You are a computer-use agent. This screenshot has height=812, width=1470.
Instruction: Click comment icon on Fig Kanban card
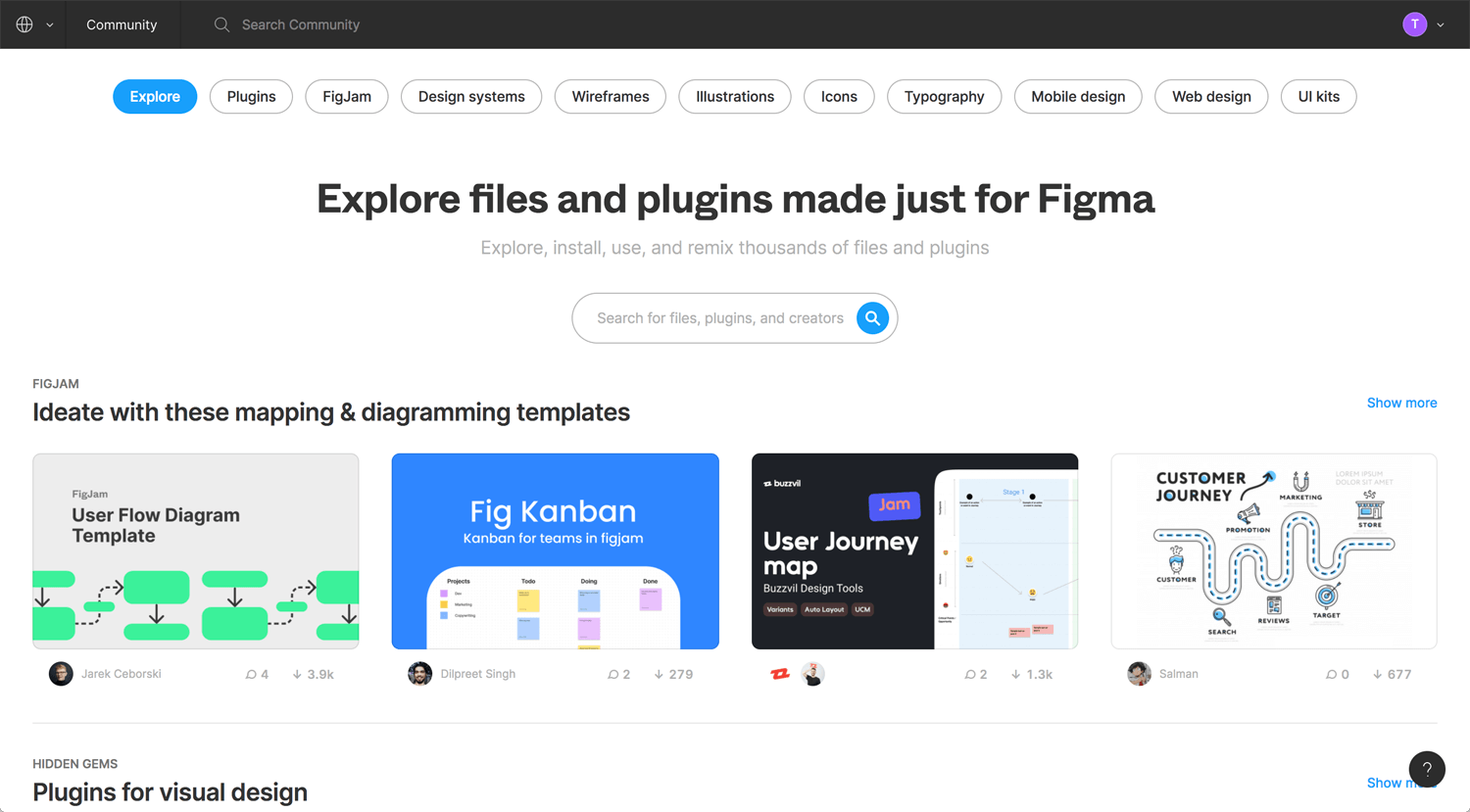(x=612, y=675)
